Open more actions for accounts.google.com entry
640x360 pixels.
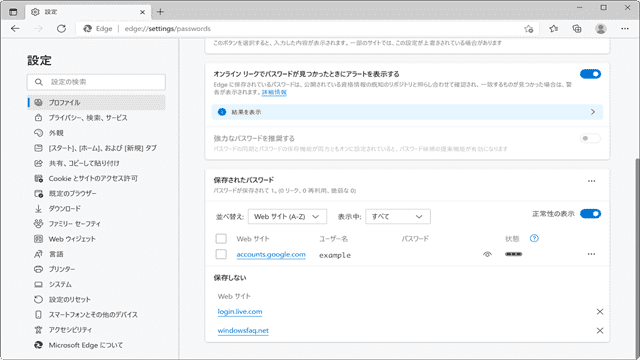(x=591, y=254)
